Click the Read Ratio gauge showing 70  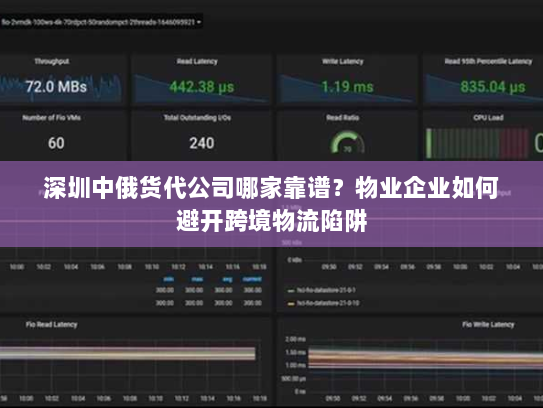[347, 142]
